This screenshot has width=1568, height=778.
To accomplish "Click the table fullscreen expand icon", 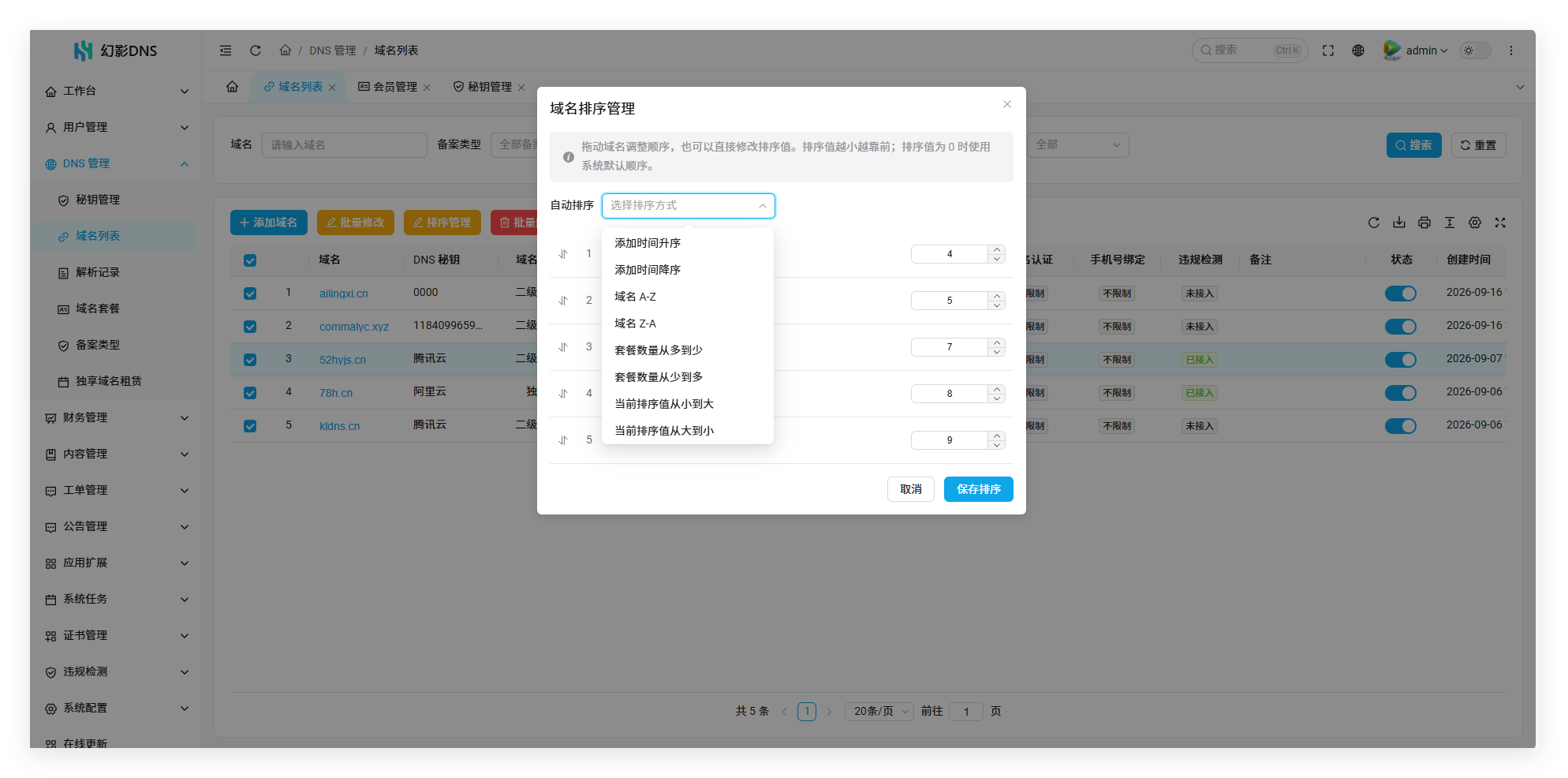I will [x=1500, y=223].
